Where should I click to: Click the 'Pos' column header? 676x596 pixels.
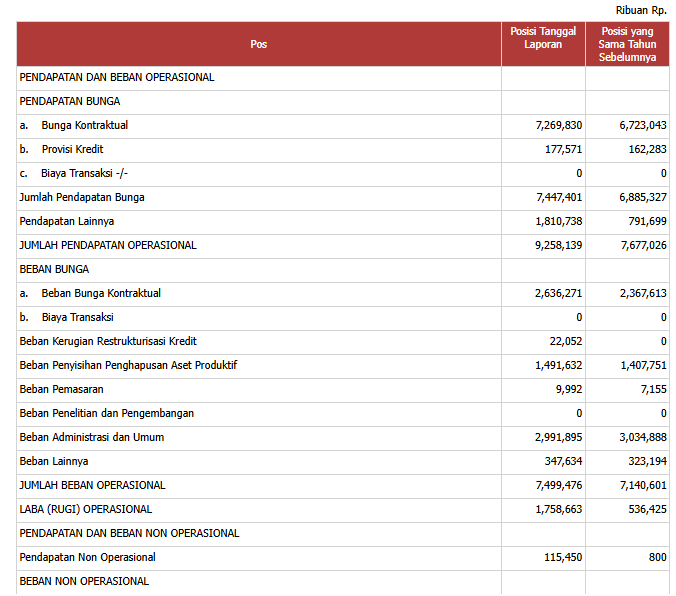259,44
